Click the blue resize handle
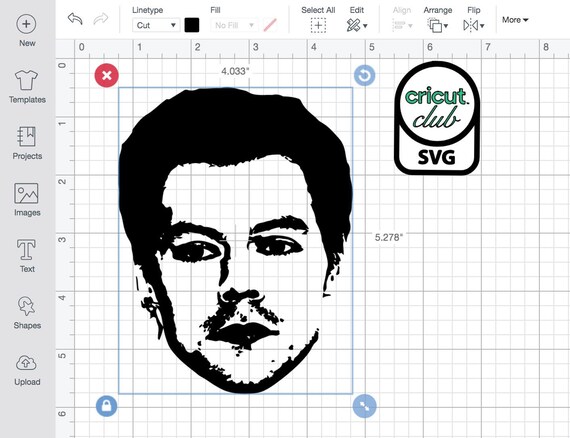This screenshot has height=438, width=570. [x=364, y=406]
